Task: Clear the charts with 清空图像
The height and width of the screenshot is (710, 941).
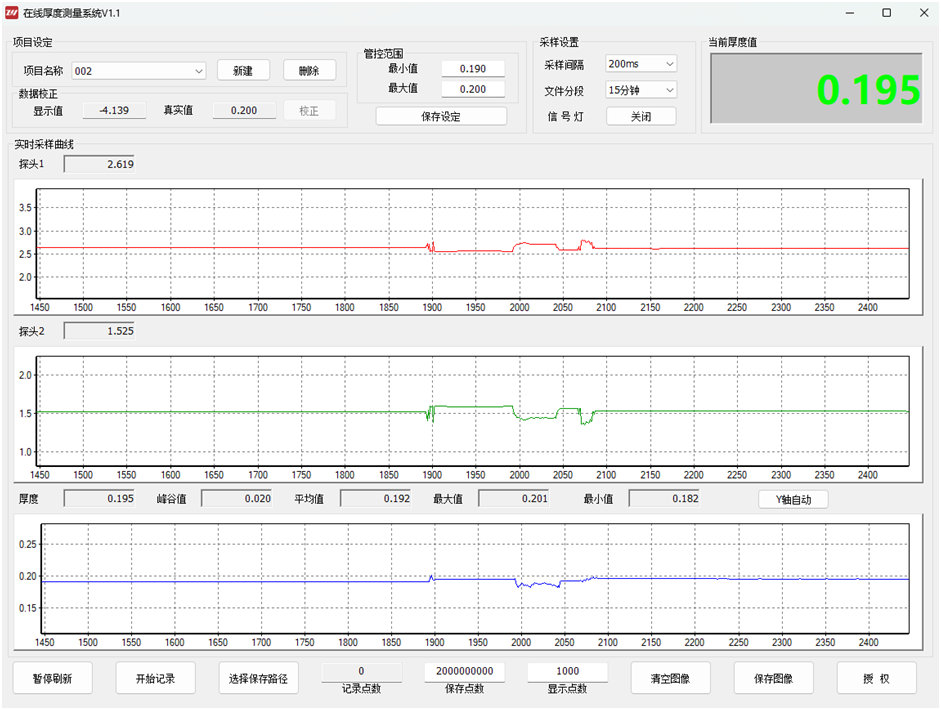Action: coord(670,678)
